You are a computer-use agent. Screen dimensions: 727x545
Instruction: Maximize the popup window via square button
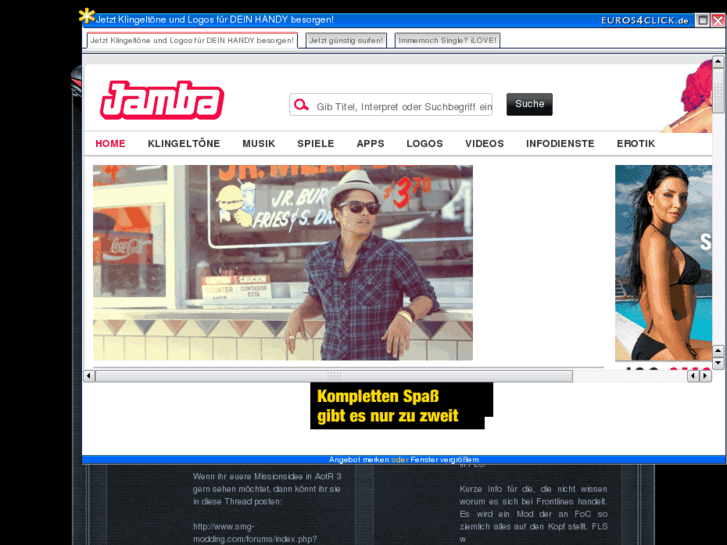pyautogui.click(x=703, y=20)
